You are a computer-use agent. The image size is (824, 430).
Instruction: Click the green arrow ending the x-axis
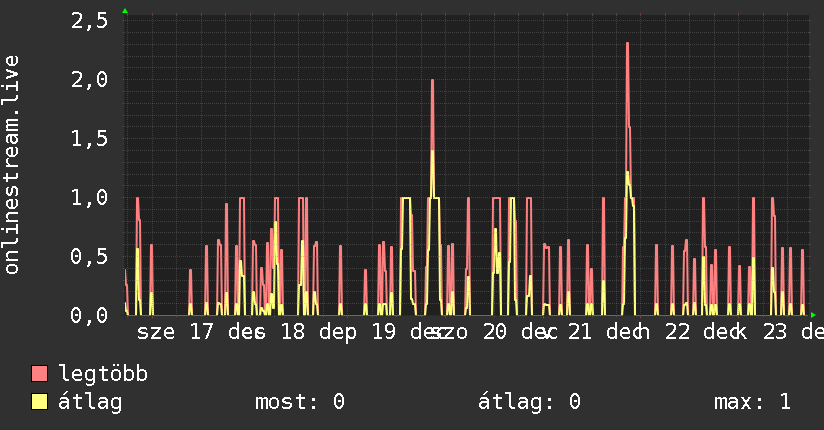pos(813,315)
